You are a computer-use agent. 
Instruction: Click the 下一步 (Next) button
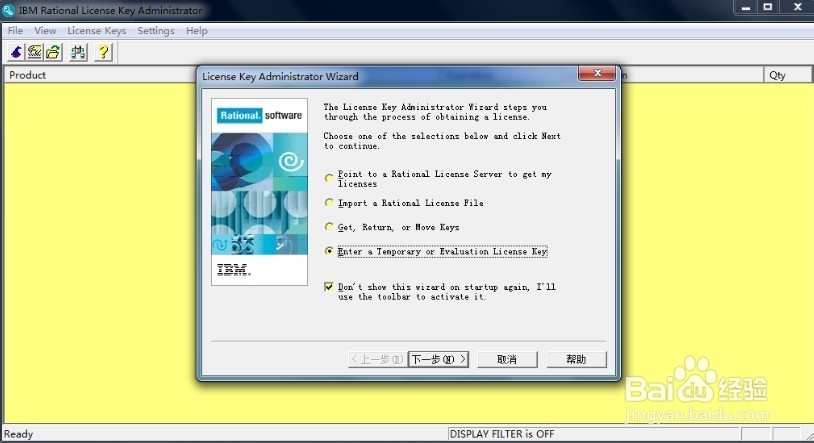pos(439,359)
